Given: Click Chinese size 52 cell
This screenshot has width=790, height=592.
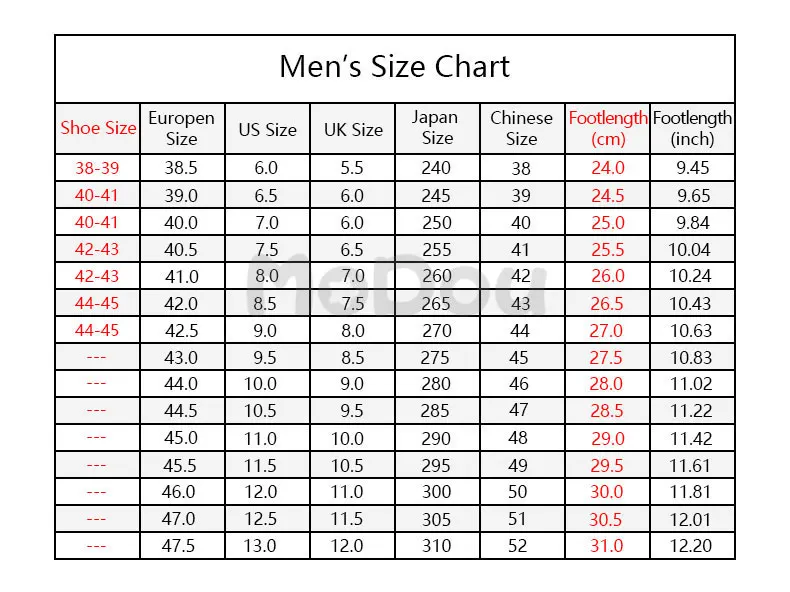Looking at the screenshot, I should [x=522, y=546].
